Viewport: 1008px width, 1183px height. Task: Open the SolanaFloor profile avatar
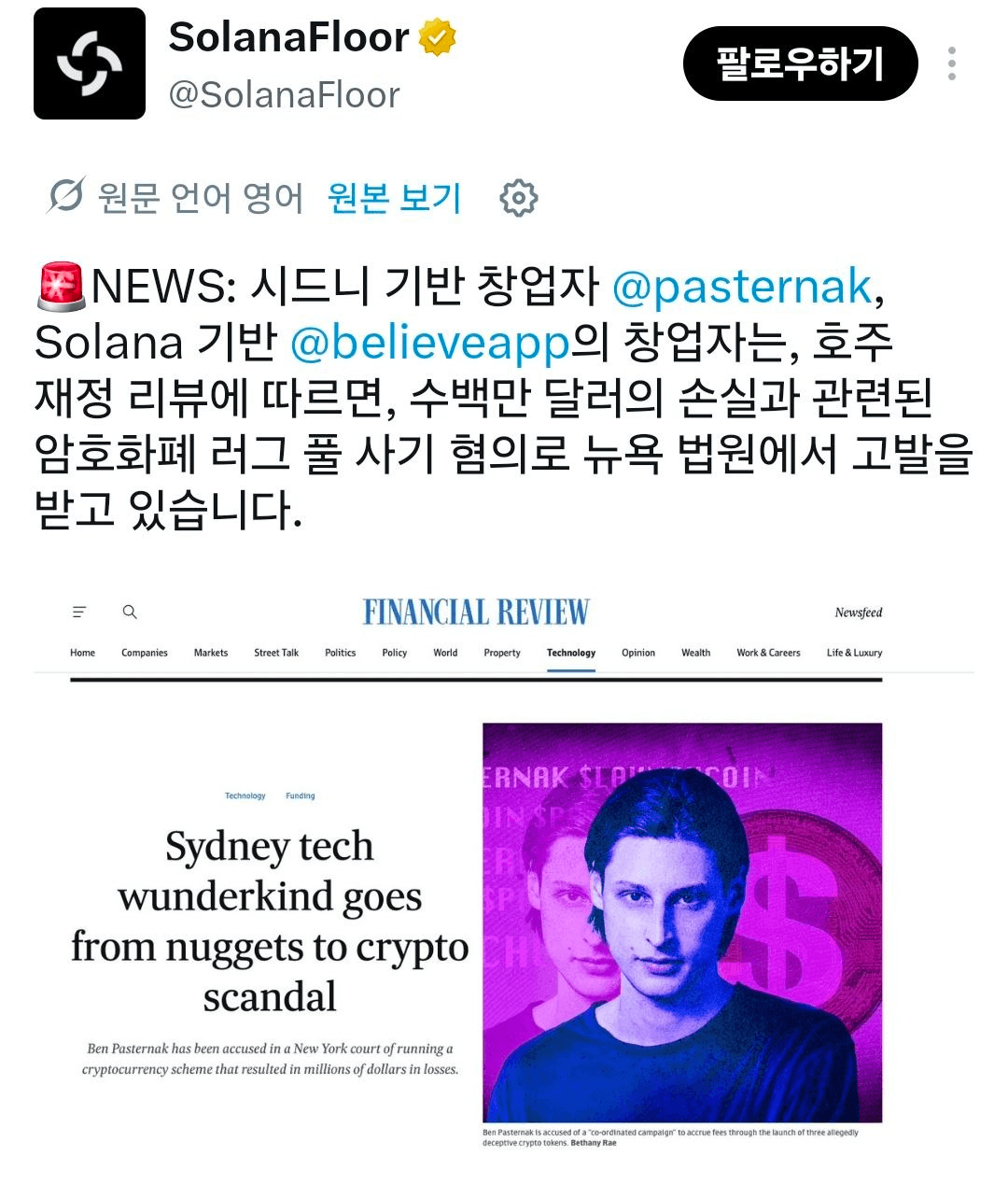pos(90,63)
